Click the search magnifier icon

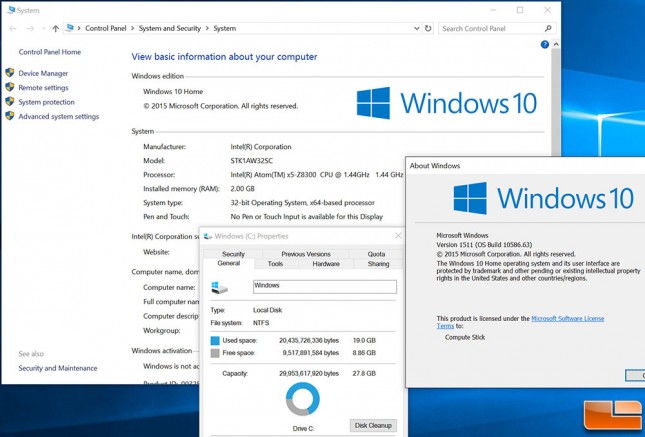(x=548, y=28)
